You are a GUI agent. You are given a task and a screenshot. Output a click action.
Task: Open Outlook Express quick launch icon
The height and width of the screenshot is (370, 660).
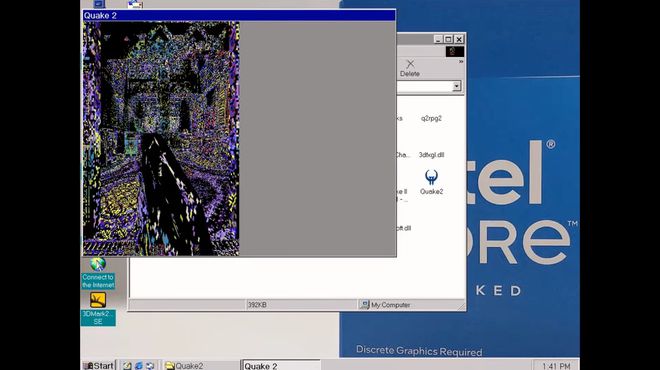150,366
